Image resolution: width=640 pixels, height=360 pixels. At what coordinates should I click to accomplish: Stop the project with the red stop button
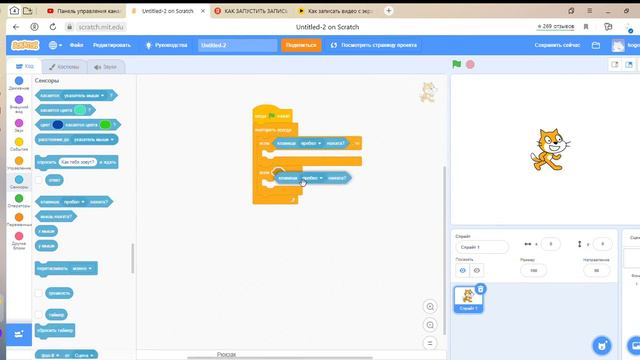pos(470,64)
